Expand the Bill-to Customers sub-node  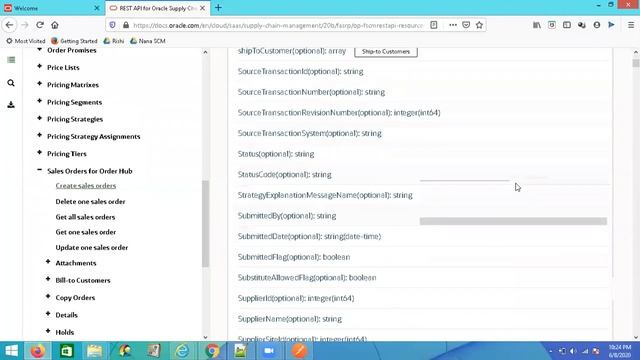48,279
